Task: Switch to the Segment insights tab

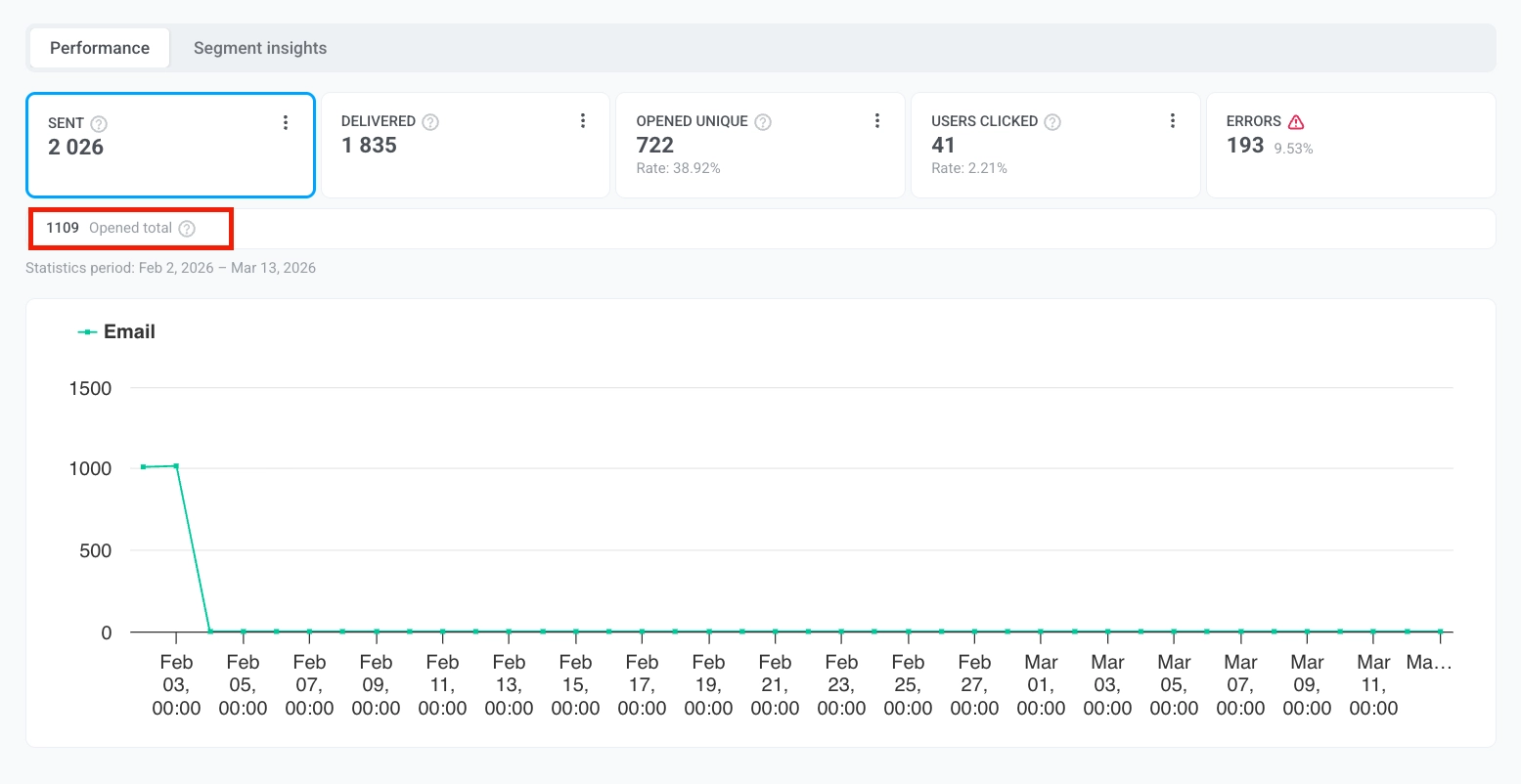Action: pos(259,47)
